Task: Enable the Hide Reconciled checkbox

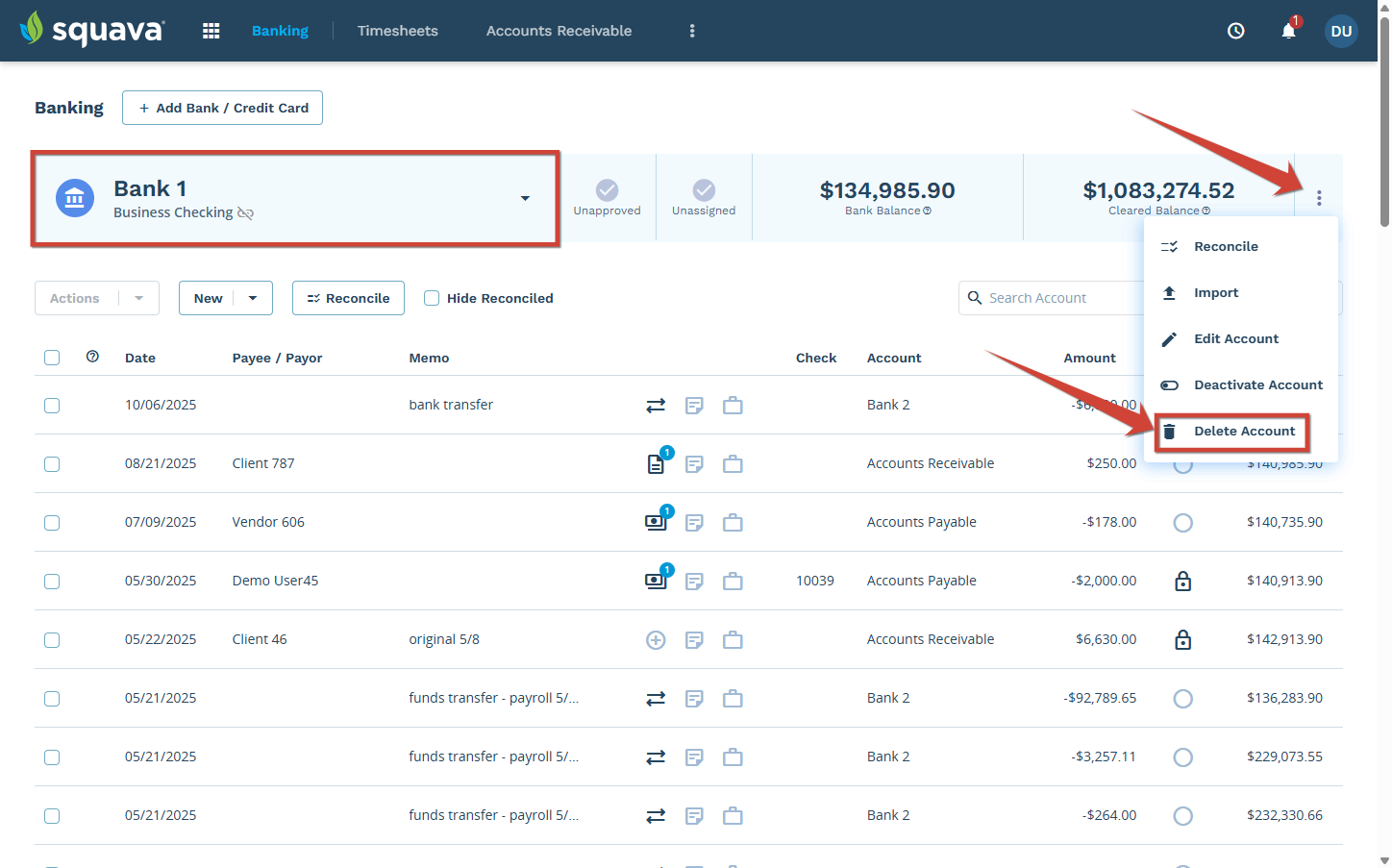Action: (432, 298)
